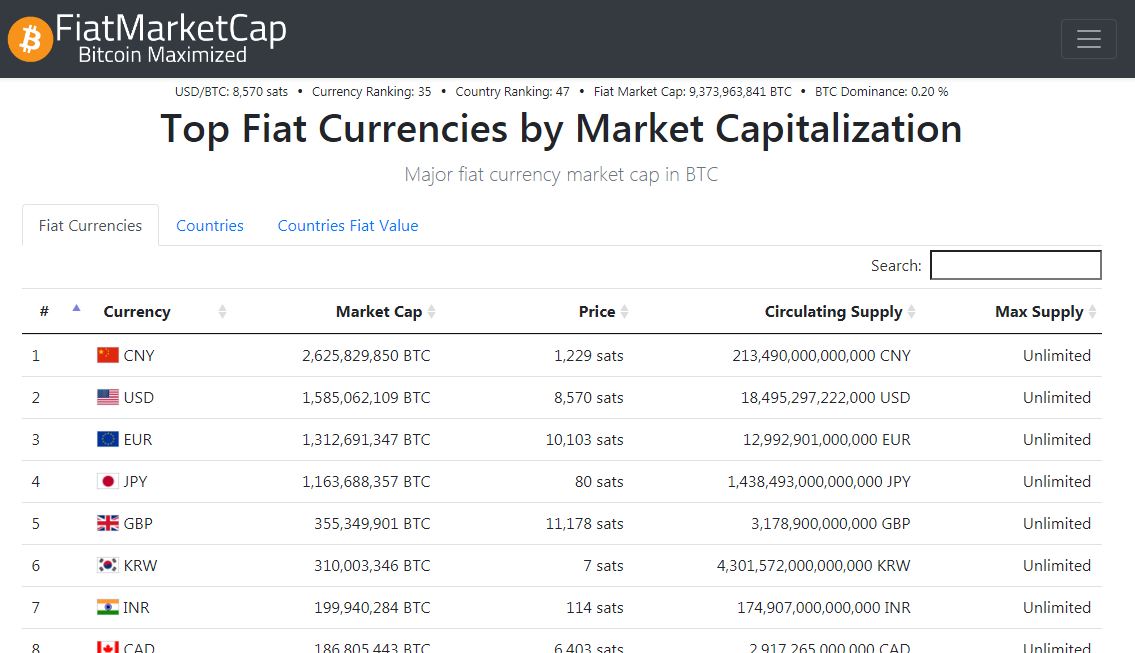1135x653 pixels.
Task: Sort table by Price column
Action: (597, 312)
